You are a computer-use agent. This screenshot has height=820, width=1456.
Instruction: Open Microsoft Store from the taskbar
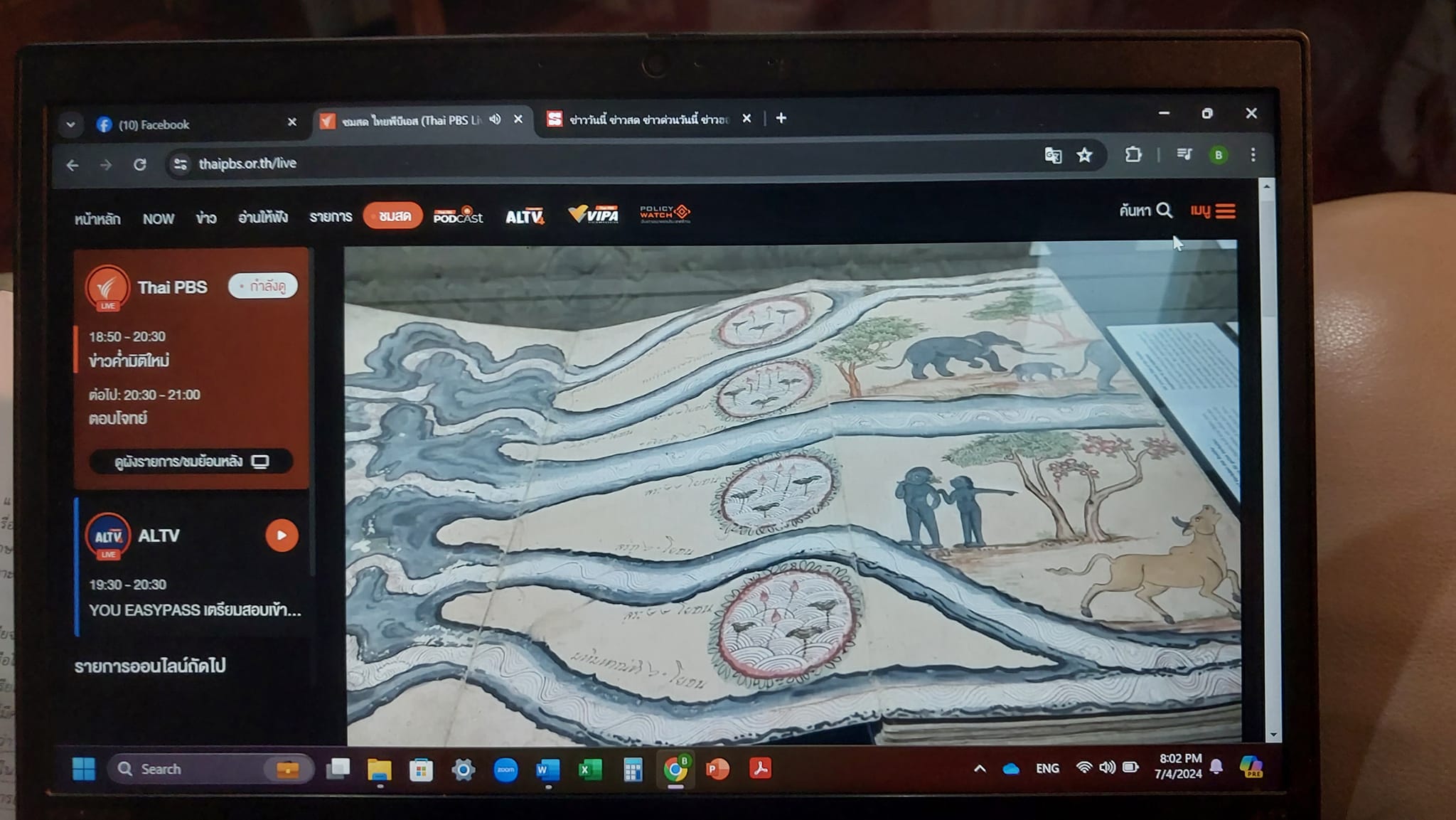pyautogui.click(x=422, y=770)
